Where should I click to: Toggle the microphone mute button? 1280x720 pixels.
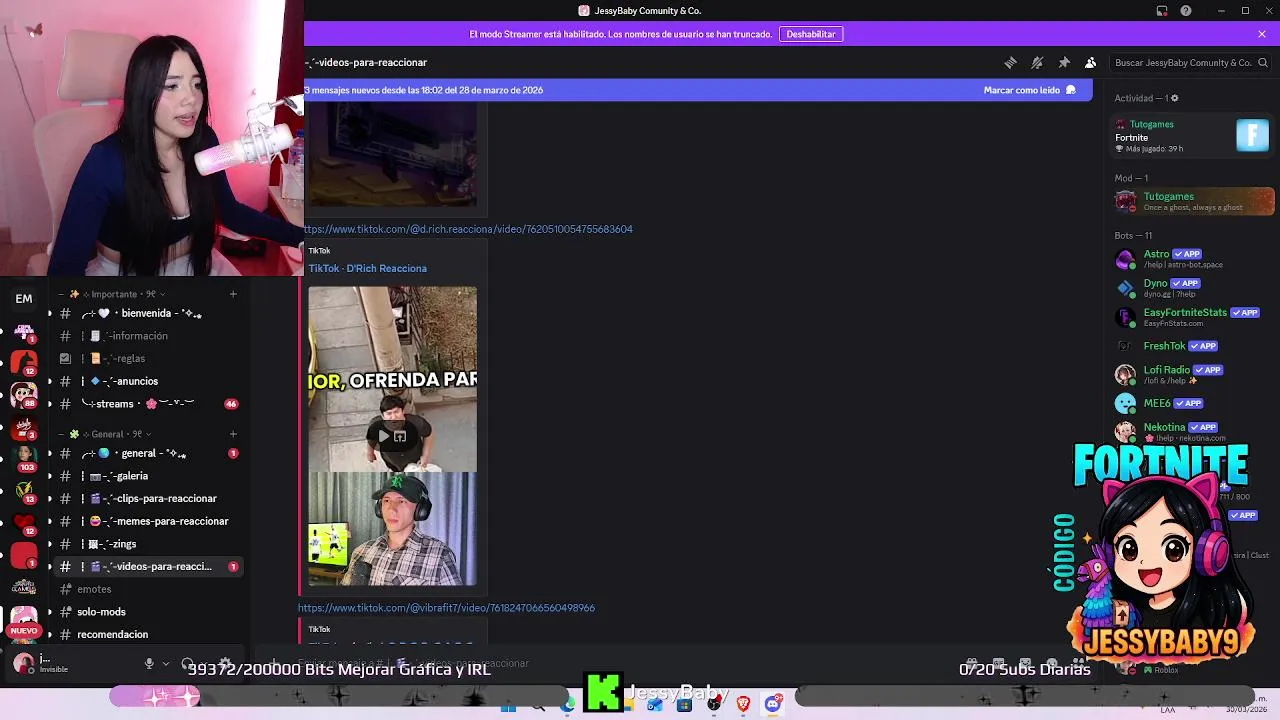coord(149,664)
